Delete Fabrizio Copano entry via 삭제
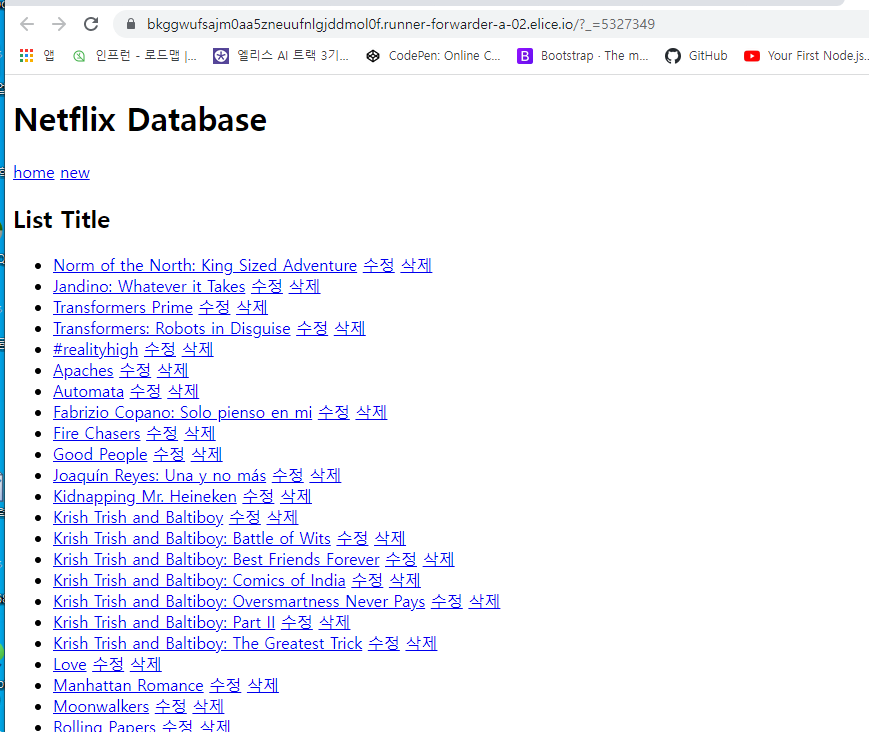Image resolution: width=869 pixels, height=732 pixels. click(x=371, y=413)
